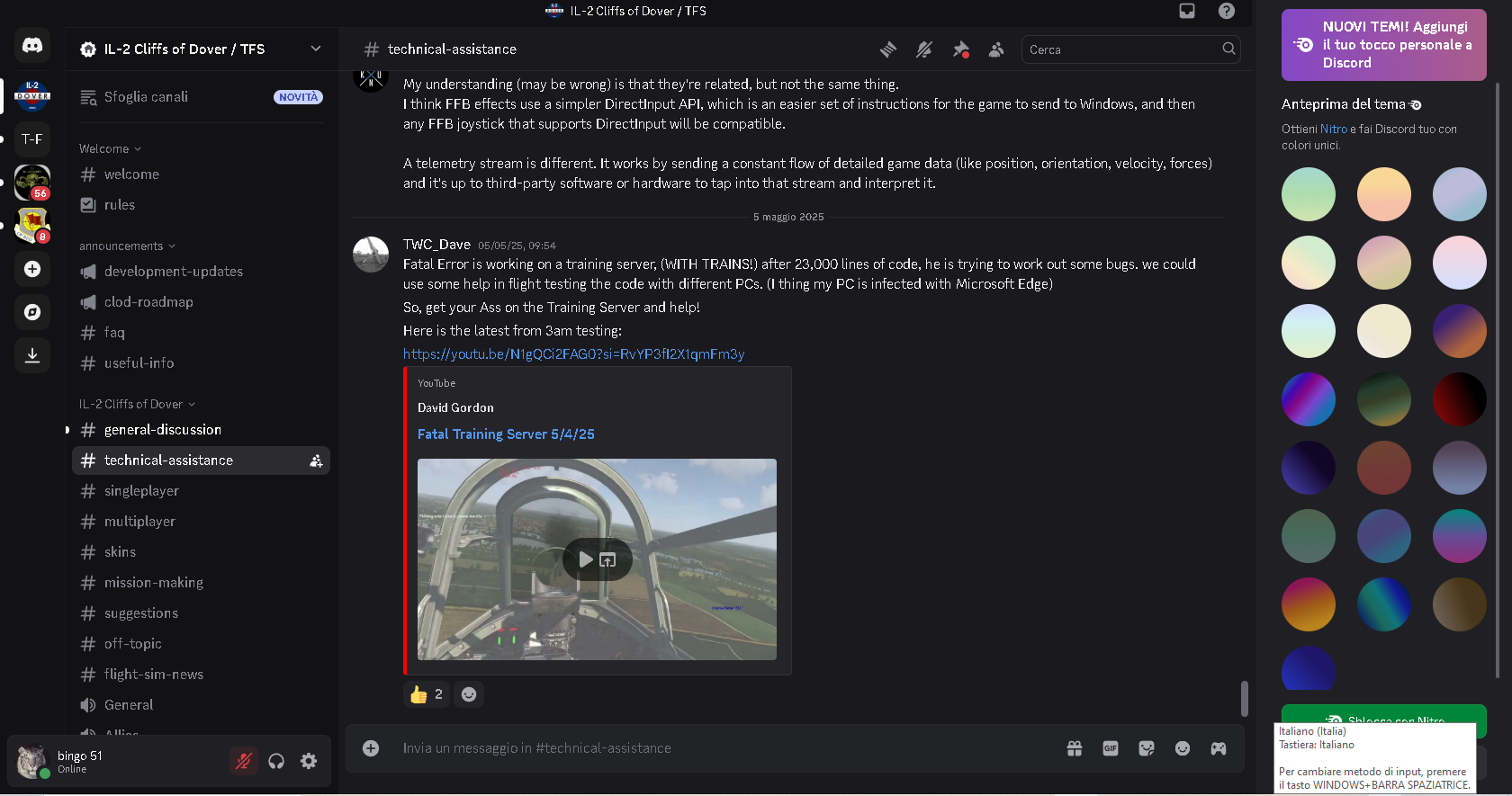Toggle microphone mute
The image size is (1512, 796).
pyautogui.click(x=243, y=761)
